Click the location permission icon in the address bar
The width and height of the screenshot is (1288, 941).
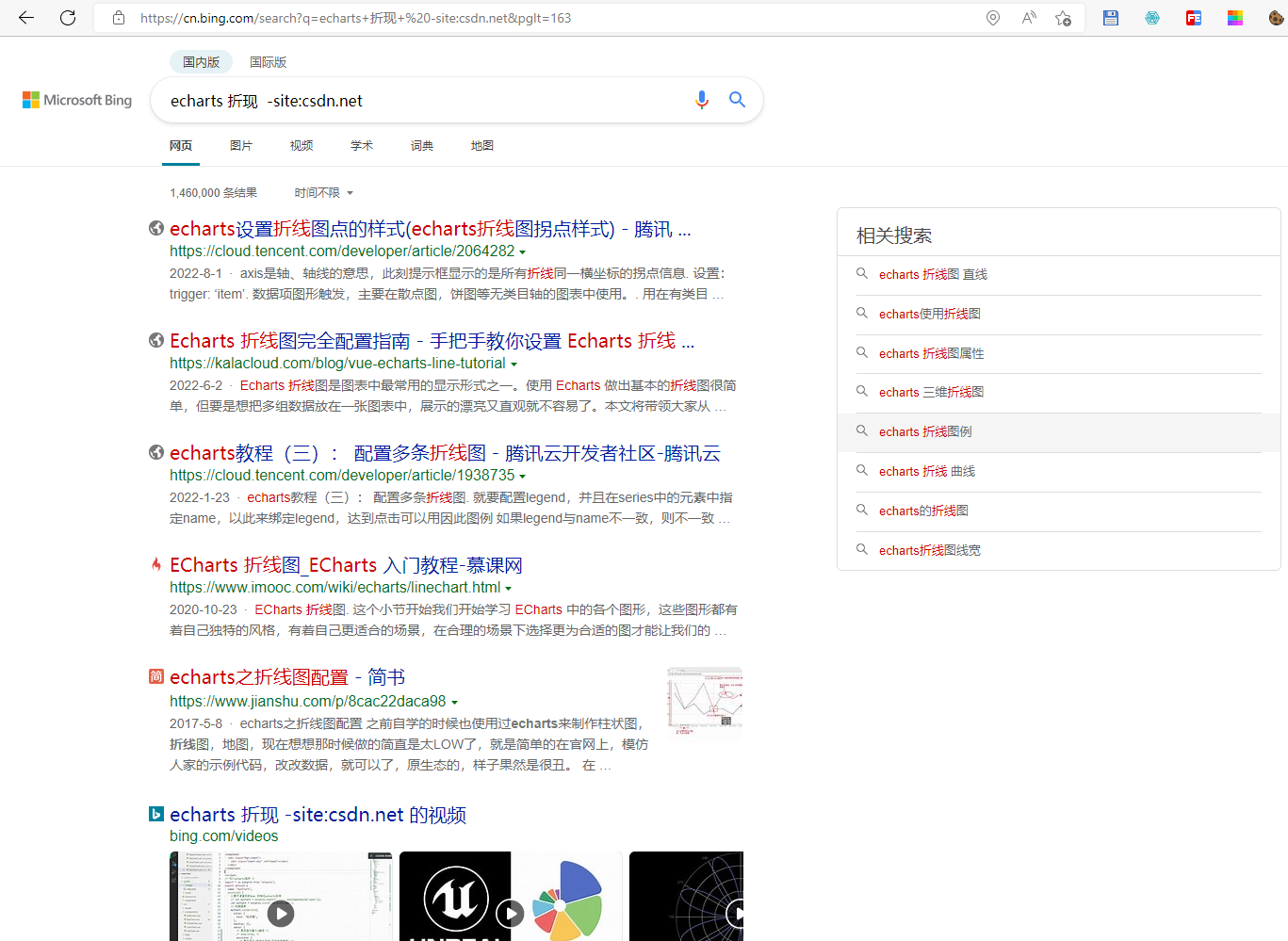pos(992,17)
